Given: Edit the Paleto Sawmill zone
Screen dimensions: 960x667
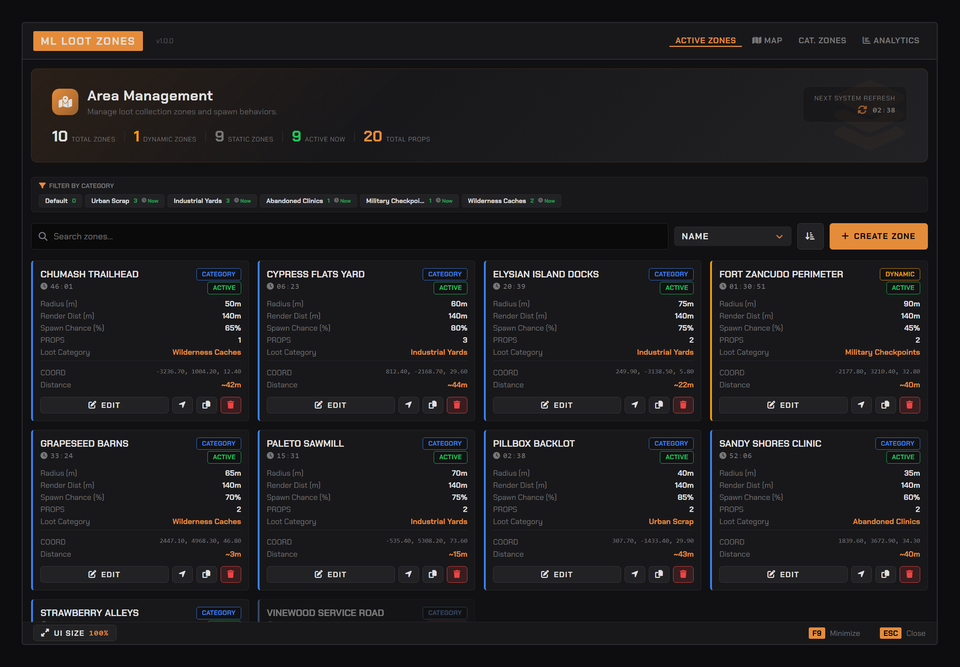Looking at the screenshot, I should (x=331, y=574).
